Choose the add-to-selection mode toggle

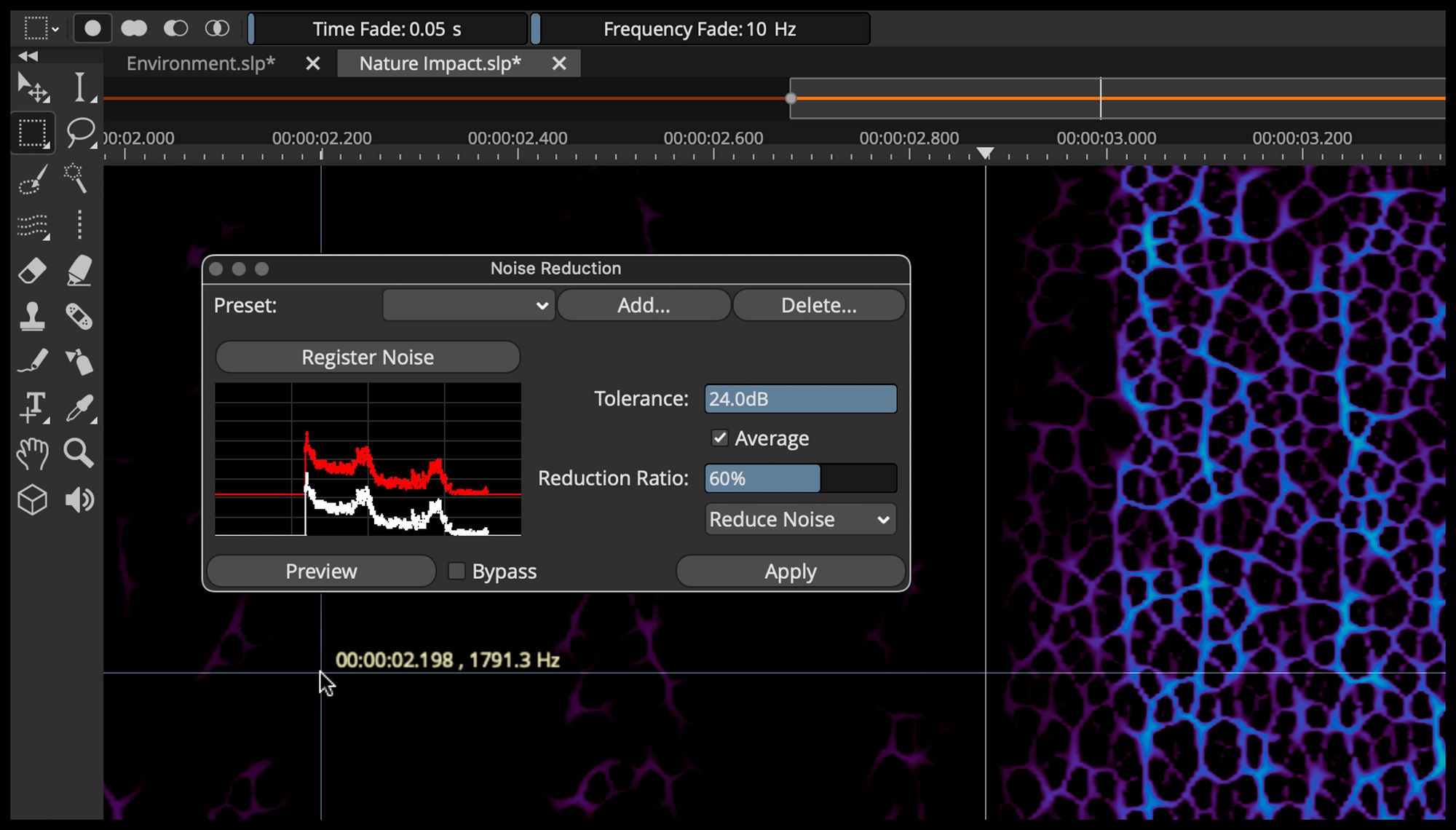(134, 28)
